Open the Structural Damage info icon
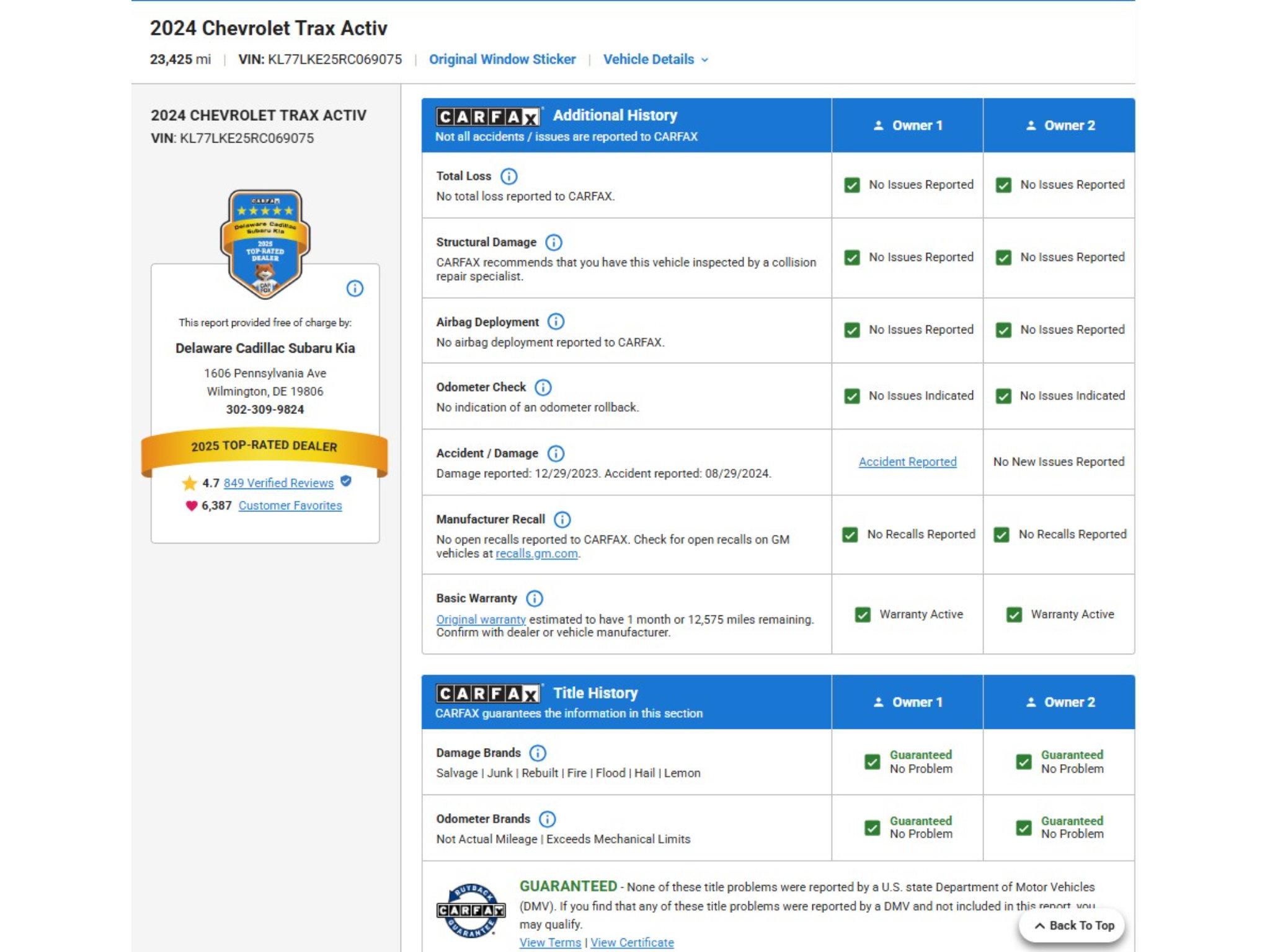 tap(554, 242)
